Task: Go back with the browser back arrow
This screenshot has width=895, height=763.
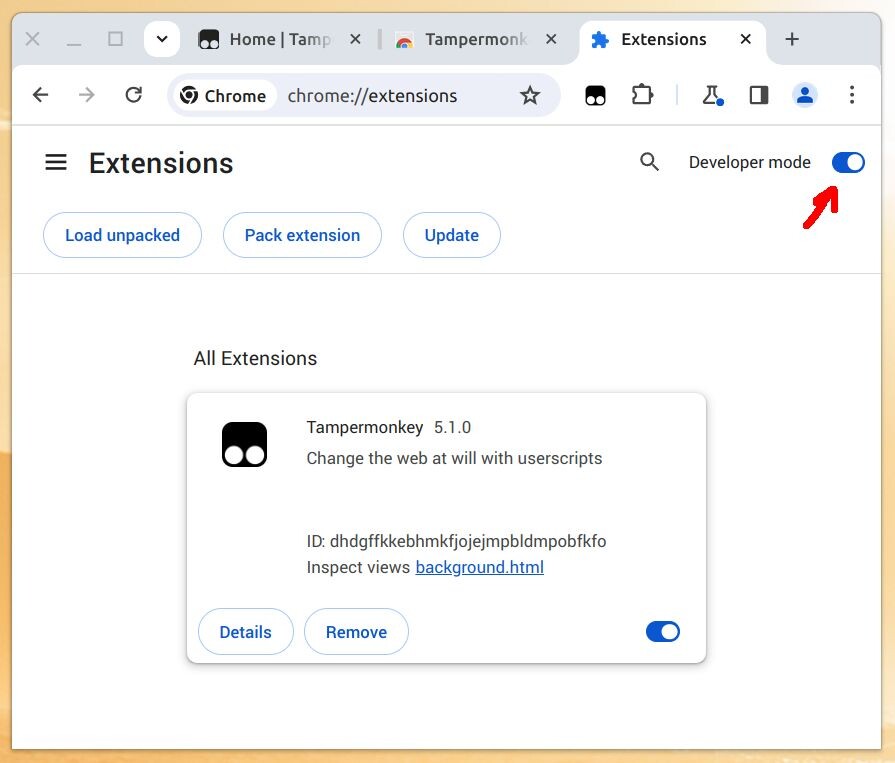Action: [41, 95]
